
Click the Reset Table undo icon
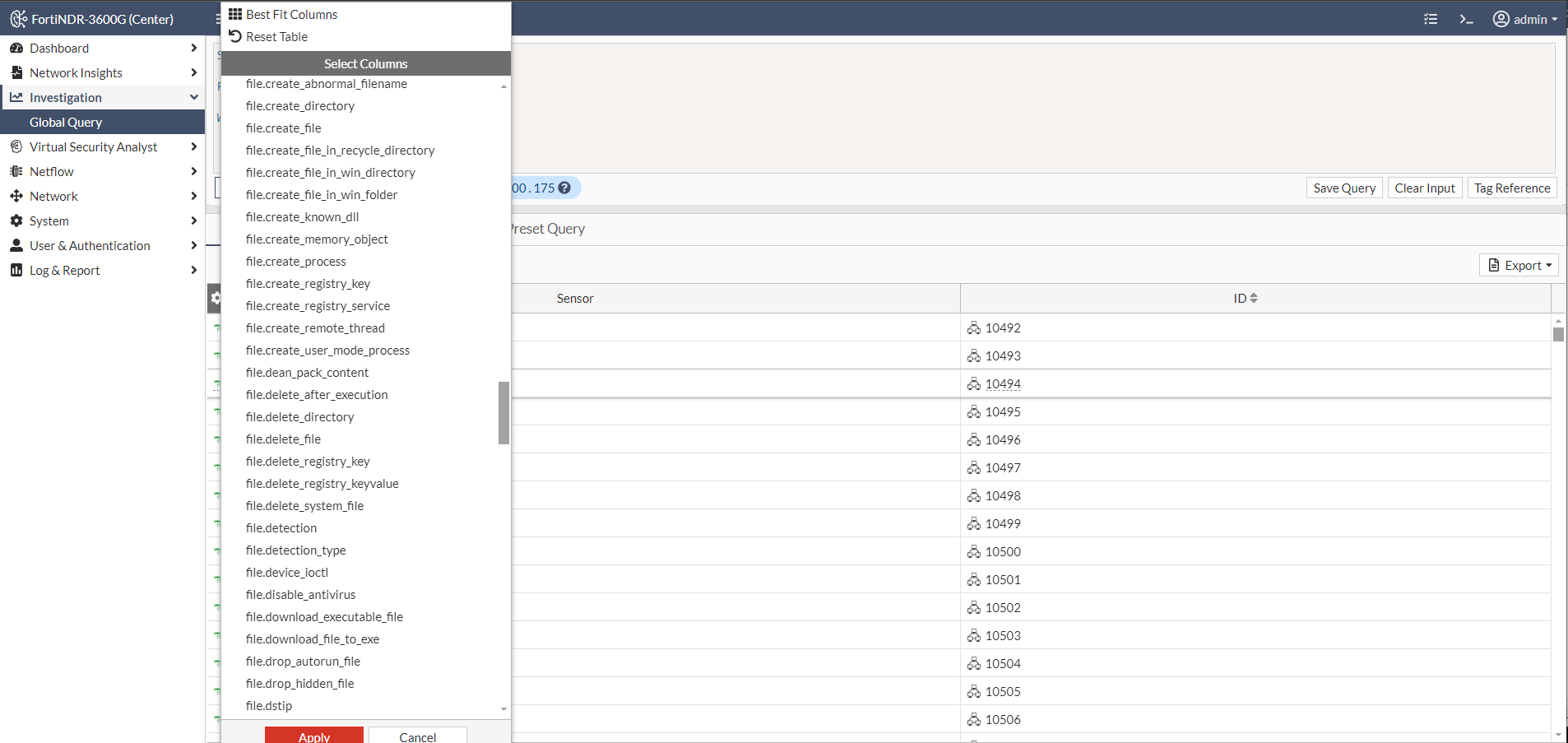[235, 36]
